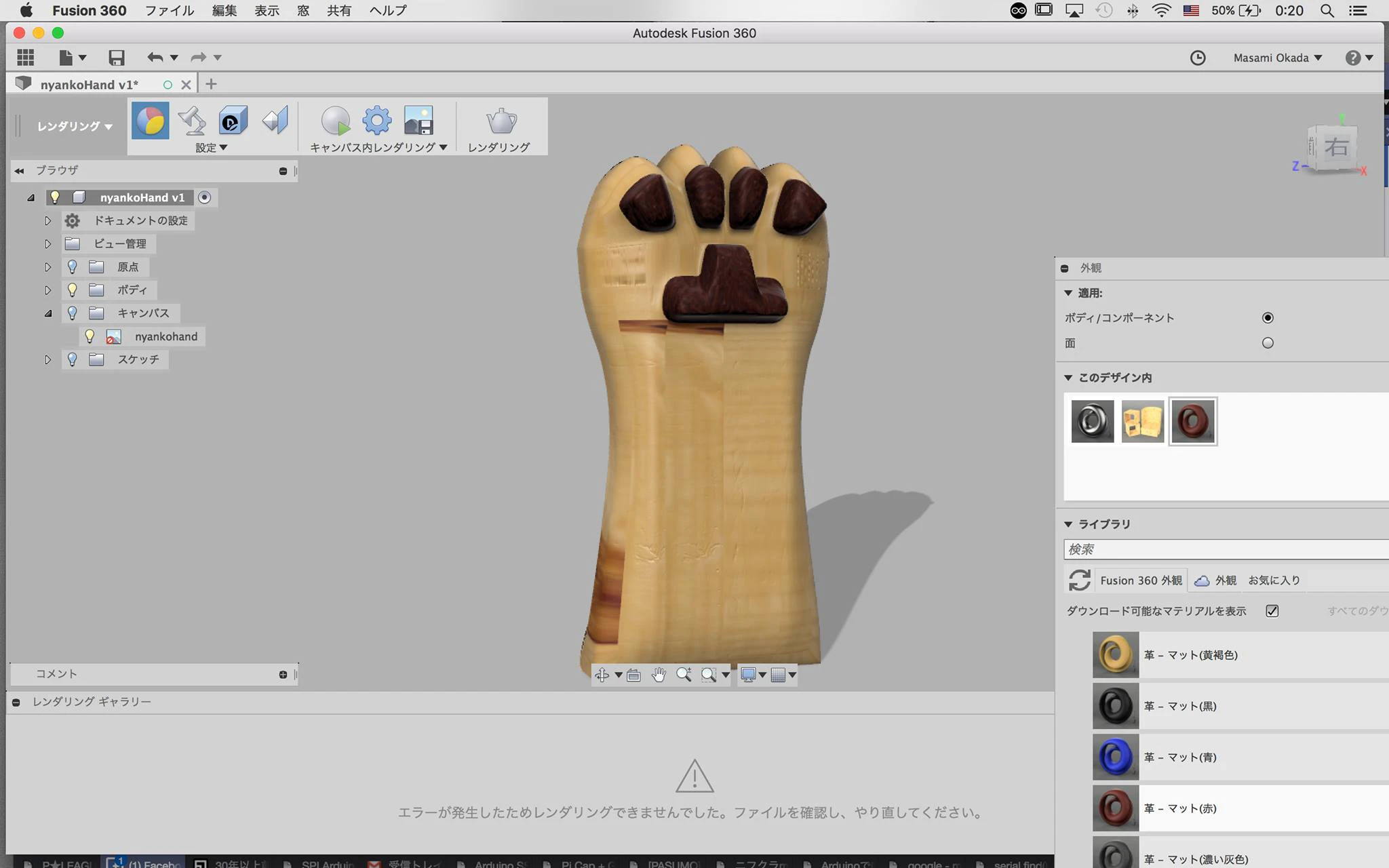Collapse the Canvas folder node

point(47,313)
